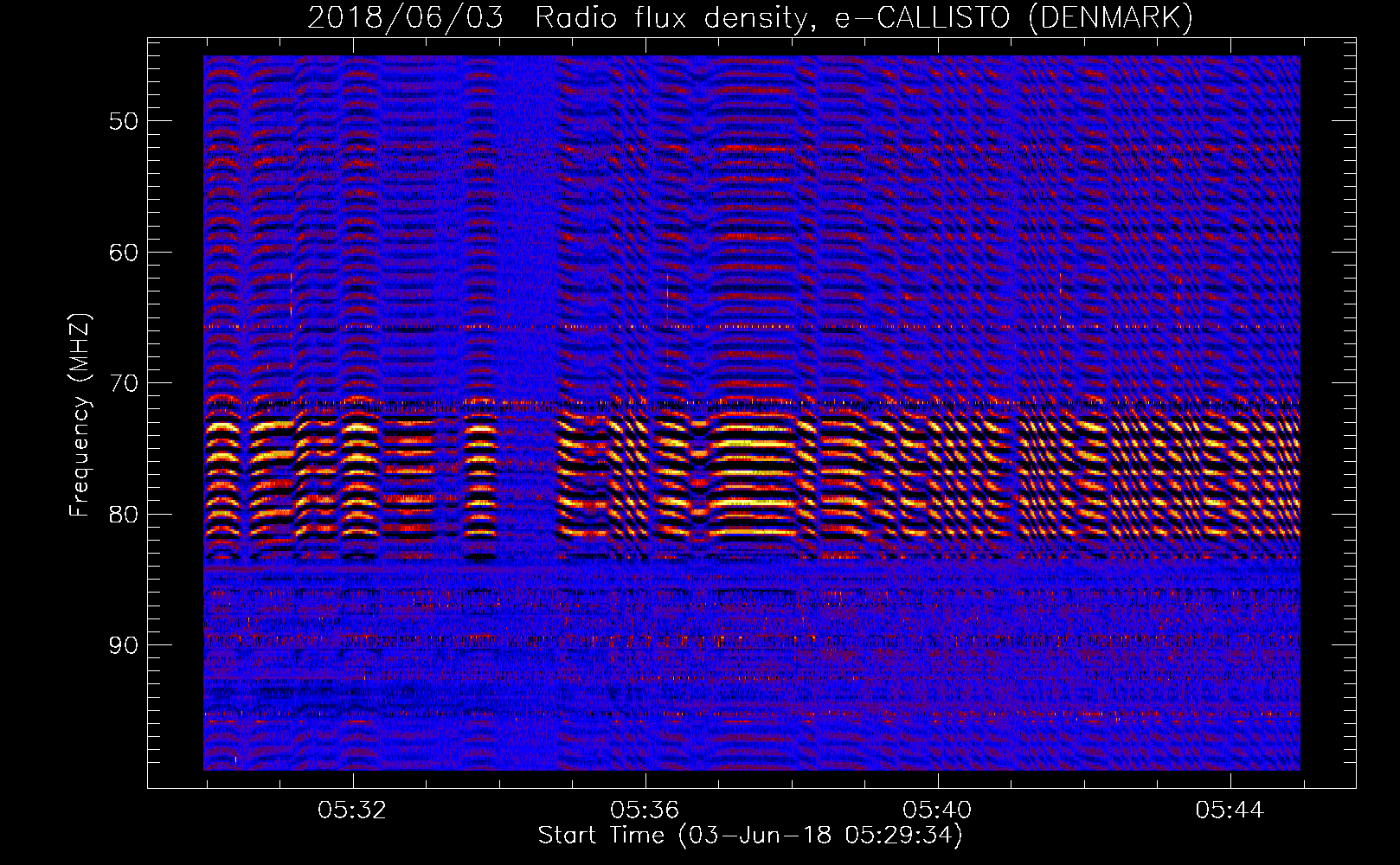Select the 90 frequency tick label
The image size is (1400, 865).
coord(123,645)
